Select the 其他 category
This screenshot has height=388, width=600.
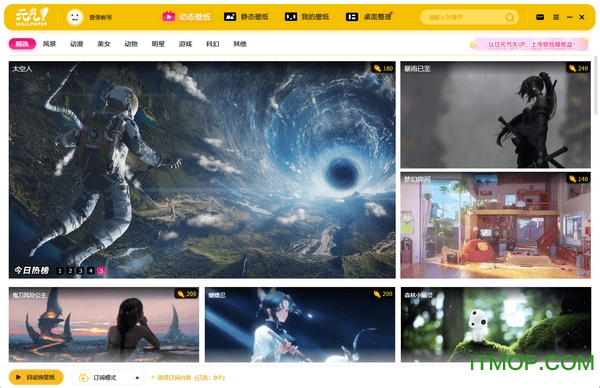[x=240, y=44]
